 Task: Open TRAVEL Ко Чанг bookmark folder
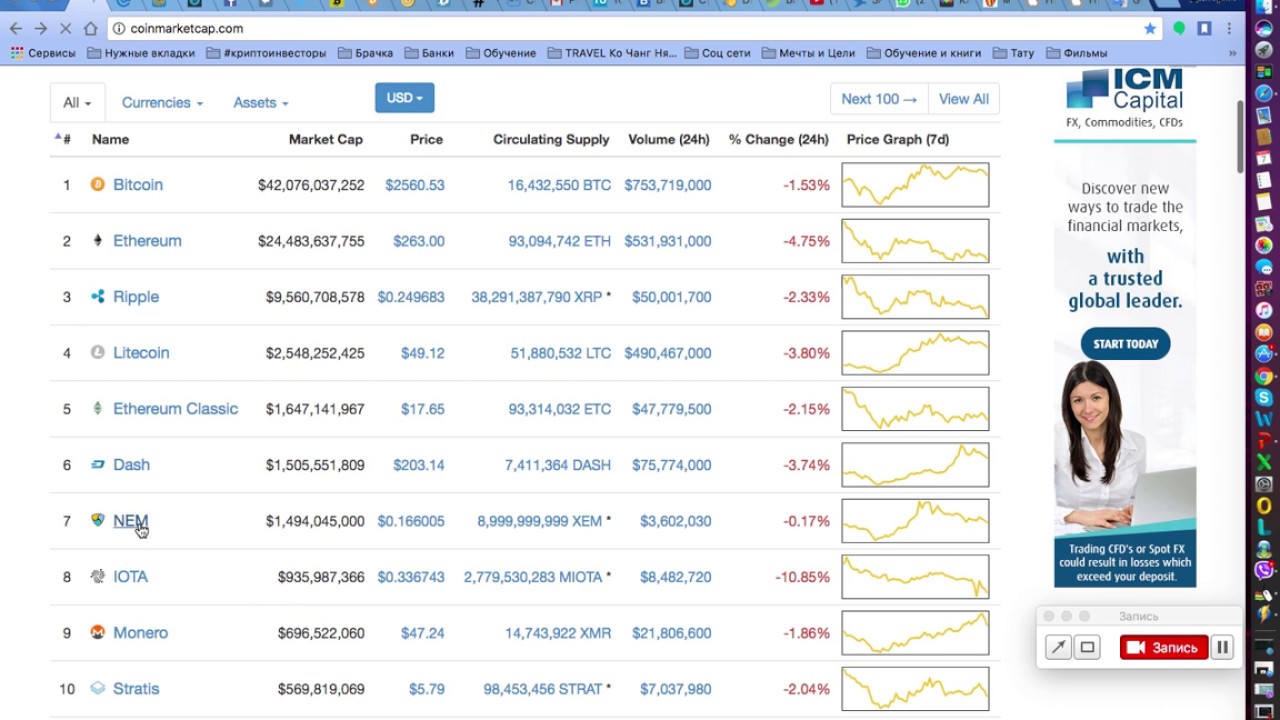(611, 53)
